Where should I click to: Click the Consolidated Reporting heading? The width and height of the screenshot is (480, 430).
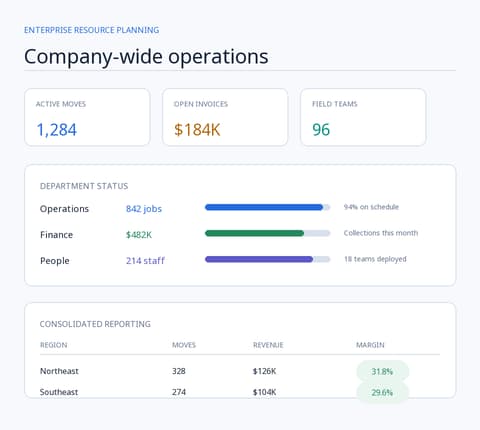(x=95, y=324)
